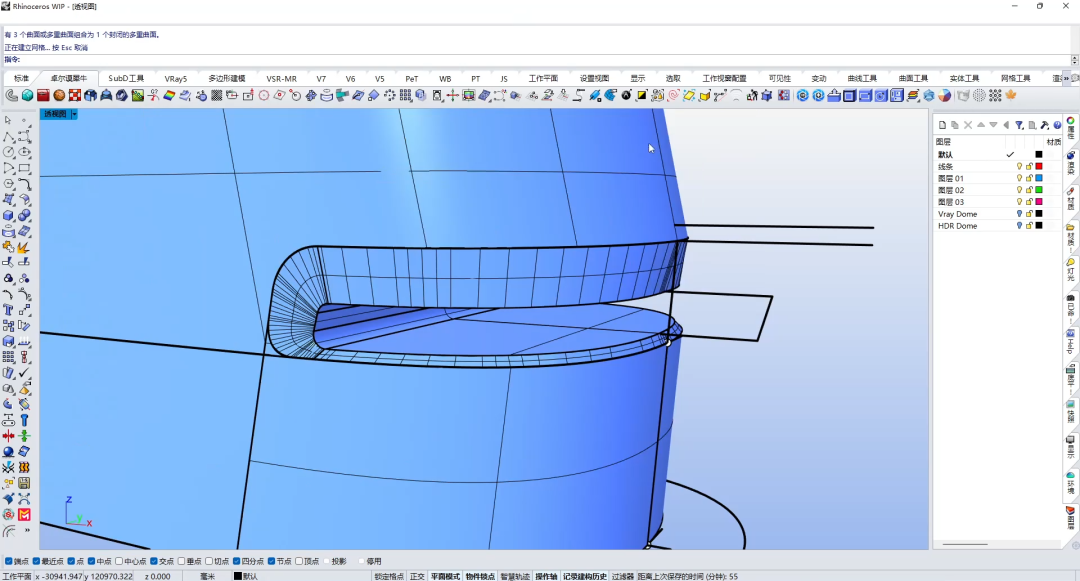
Task: Click the black-yellow diagonal square icon
Action: pos(642,96)
